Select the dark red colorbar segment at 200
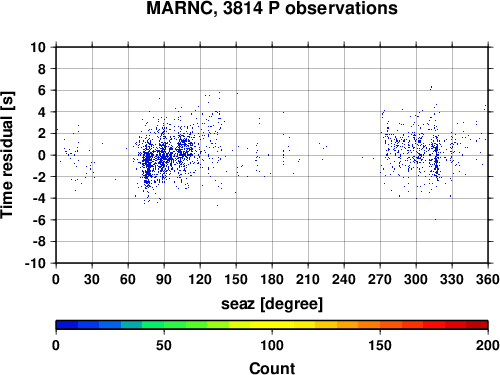This screenshot has height=375, width=500. tap(477, 325)
